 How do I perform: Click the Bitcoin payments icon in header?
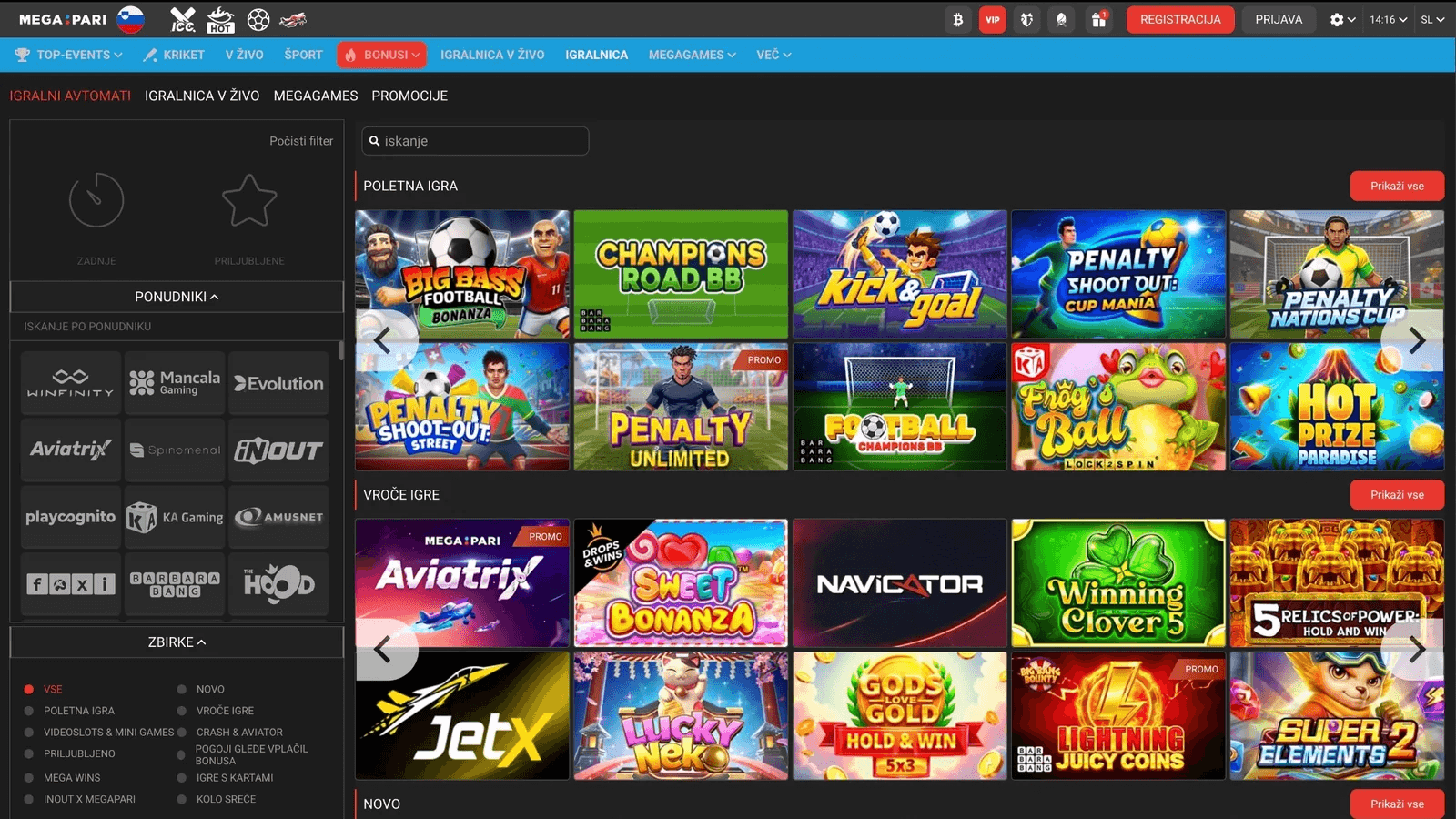point(957,19)
